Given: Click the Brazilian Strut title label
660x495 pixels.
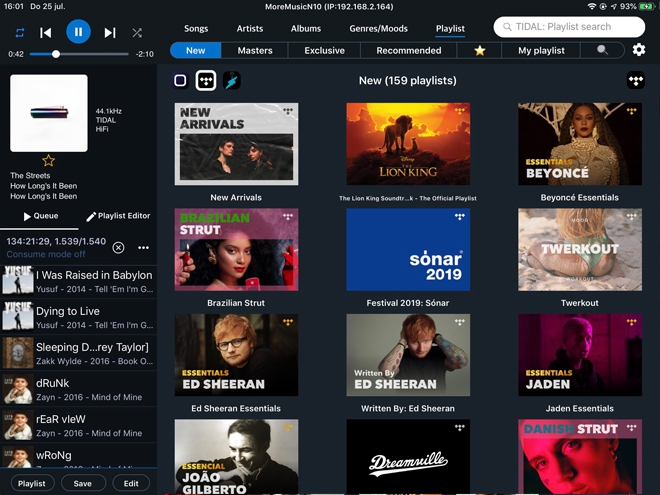Looking at the screenshot, I should pyautogui.click(x=236, y=303).
